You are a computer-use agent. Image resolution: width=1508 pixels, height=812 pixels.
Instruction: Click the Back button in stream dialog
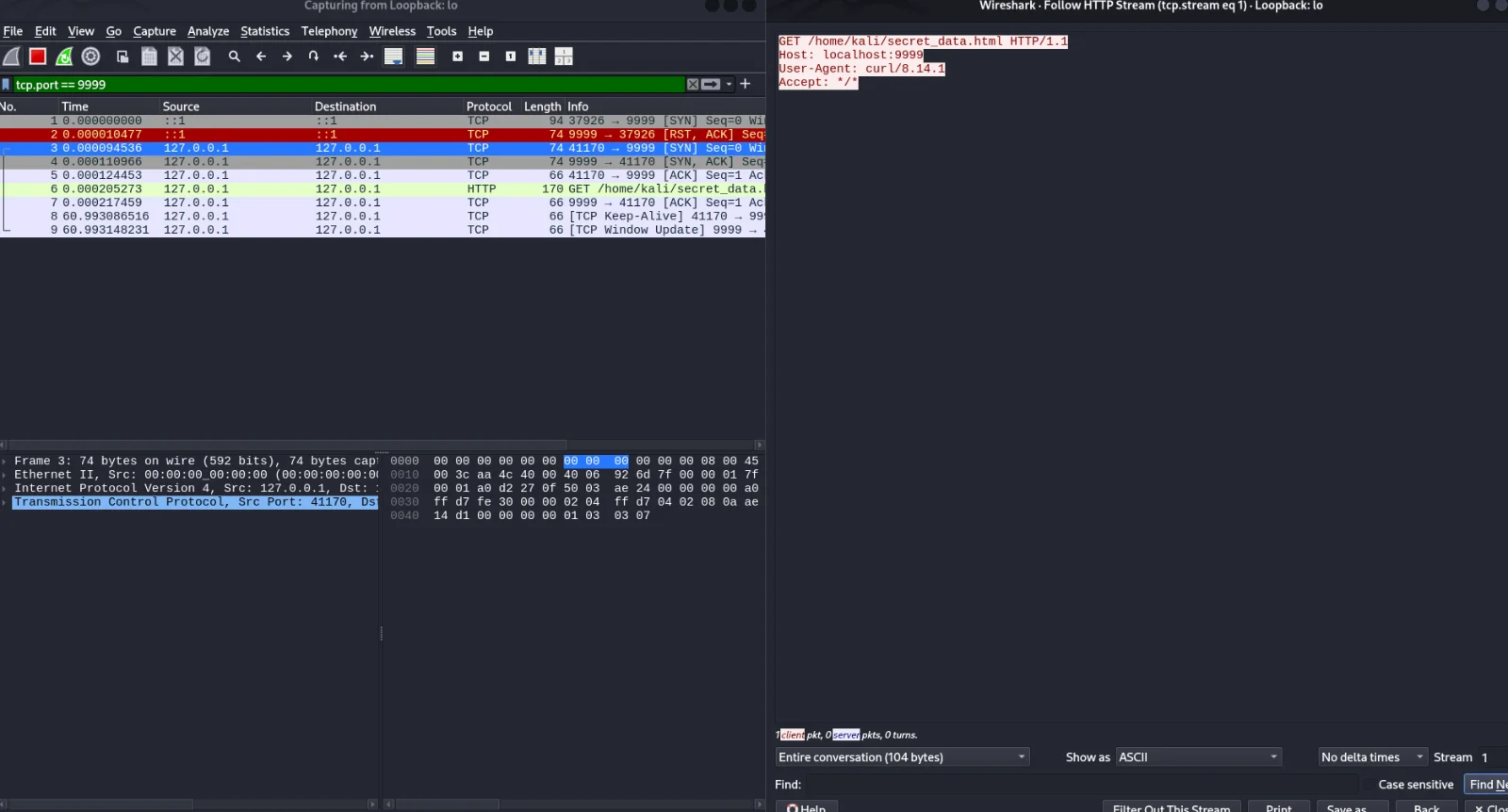coord(1426,807)
